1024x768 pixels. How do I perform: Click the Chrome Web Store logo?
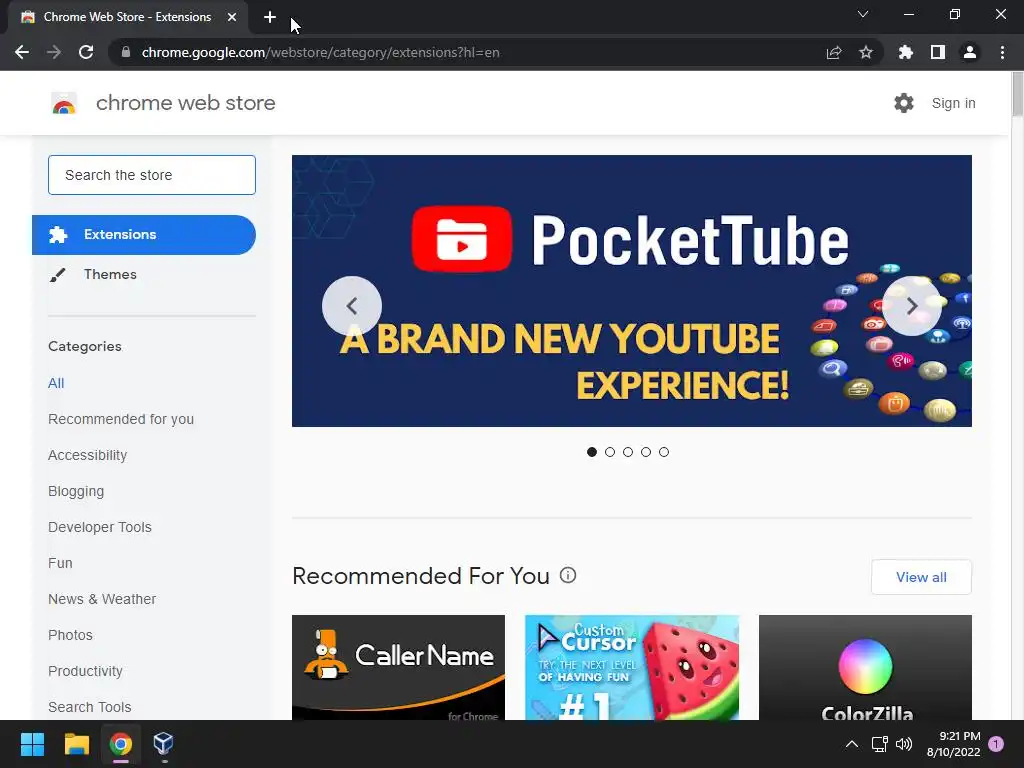pyautogui.click(x=64, y=103)
